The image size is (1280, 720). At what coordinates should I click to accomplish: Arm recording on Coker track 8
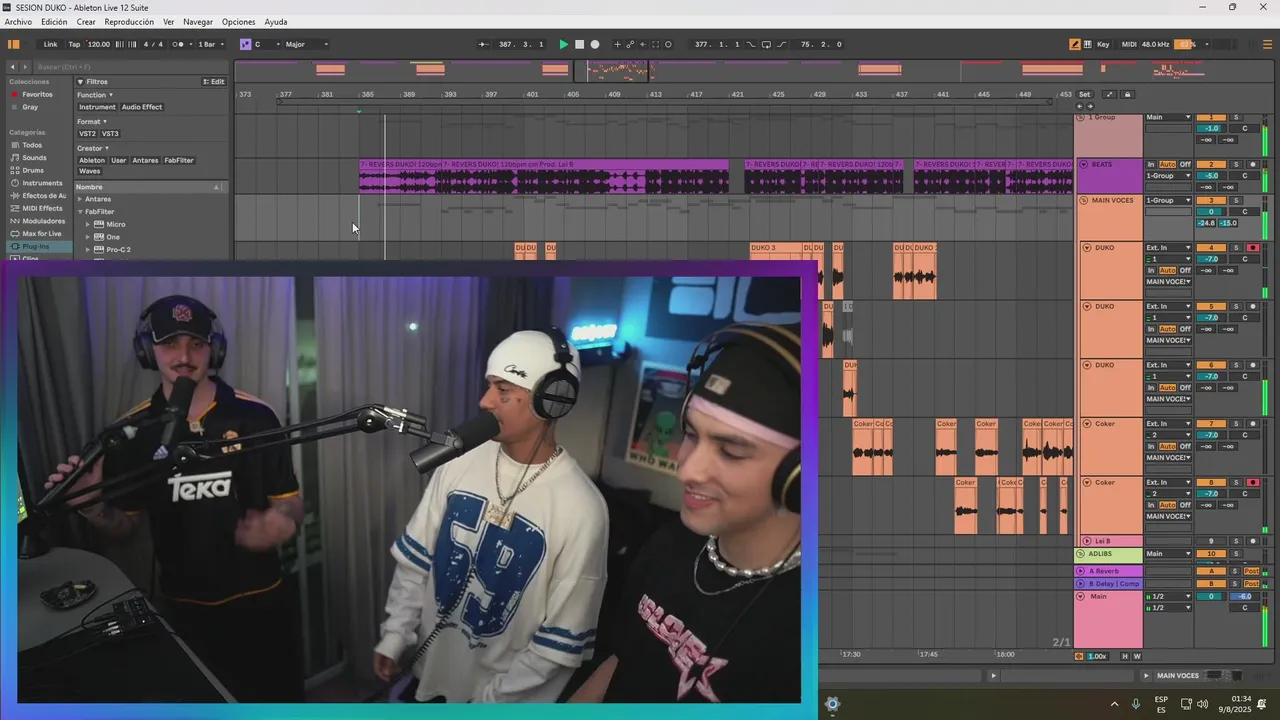[1253, 482]
